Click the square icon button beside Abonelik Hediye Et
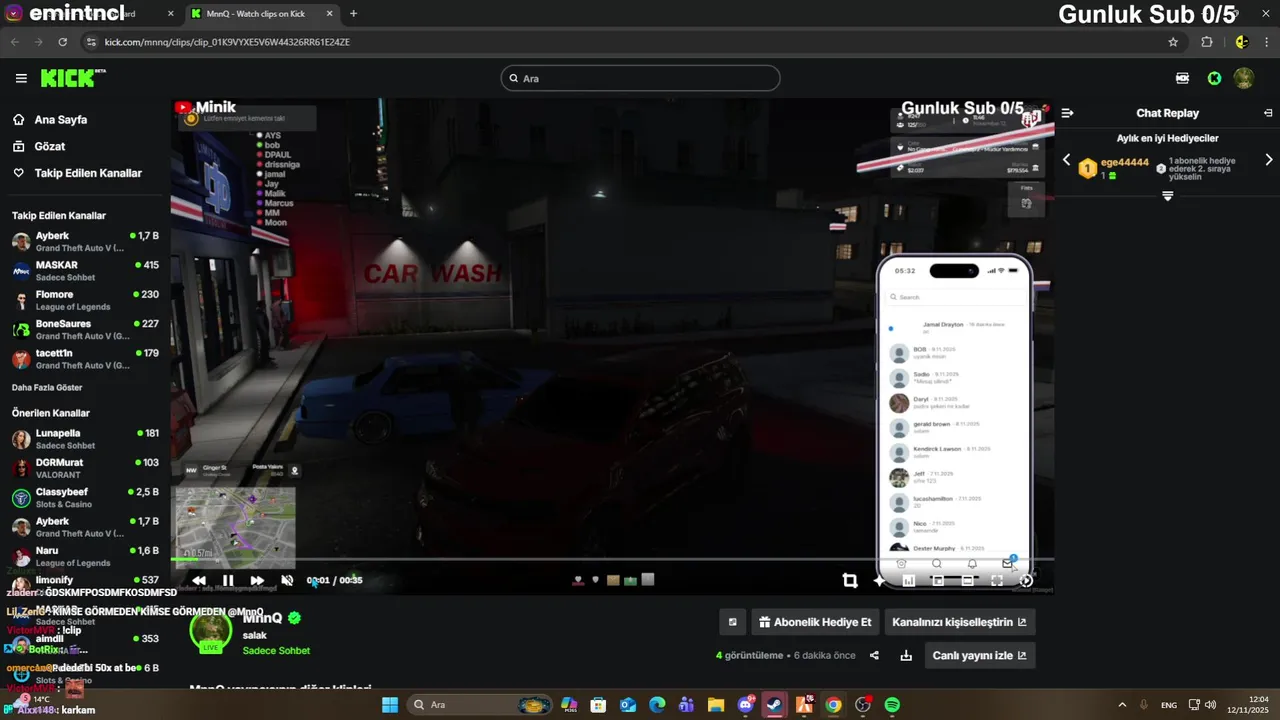This screenshot has height=720, width=1280. click(x=732, y=622)
